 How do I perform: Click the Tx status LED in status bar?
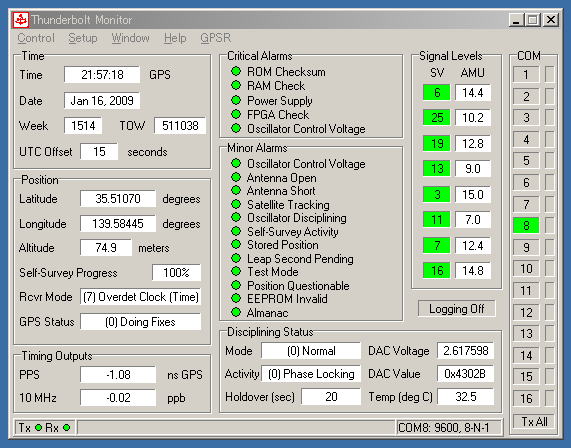38,427
